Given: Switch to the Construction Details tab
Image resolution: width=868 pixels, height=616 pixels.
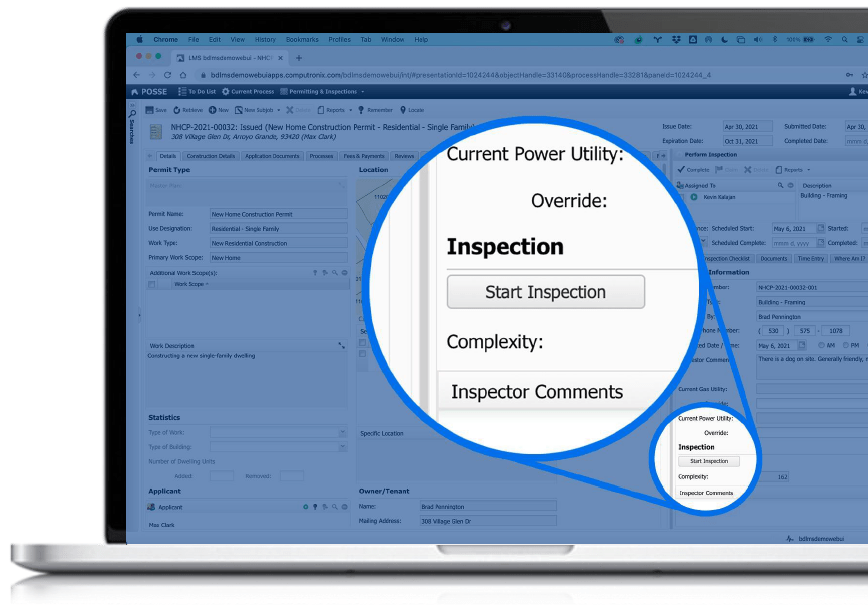Looking at the screenshot, I should point(210,156).
